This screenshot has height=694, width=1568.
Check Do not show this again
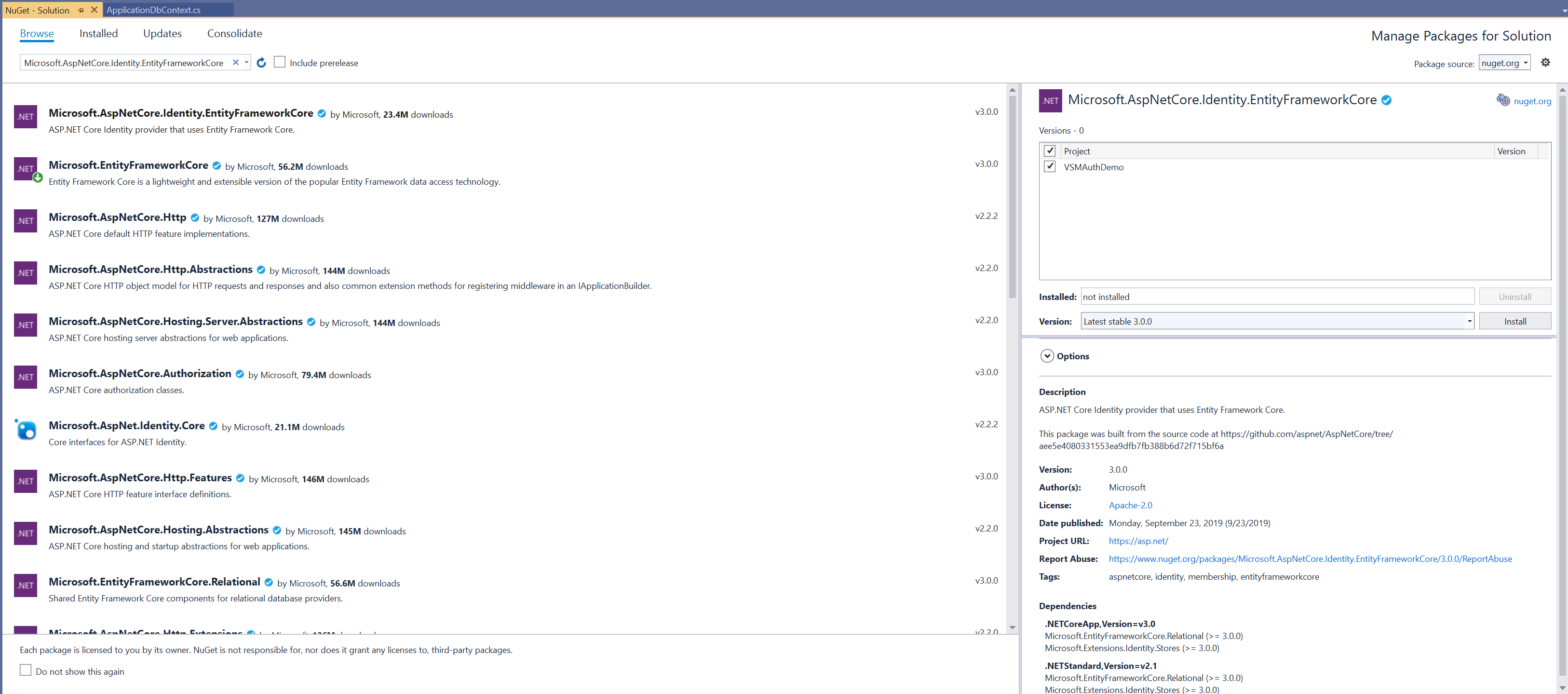point(26,670)
